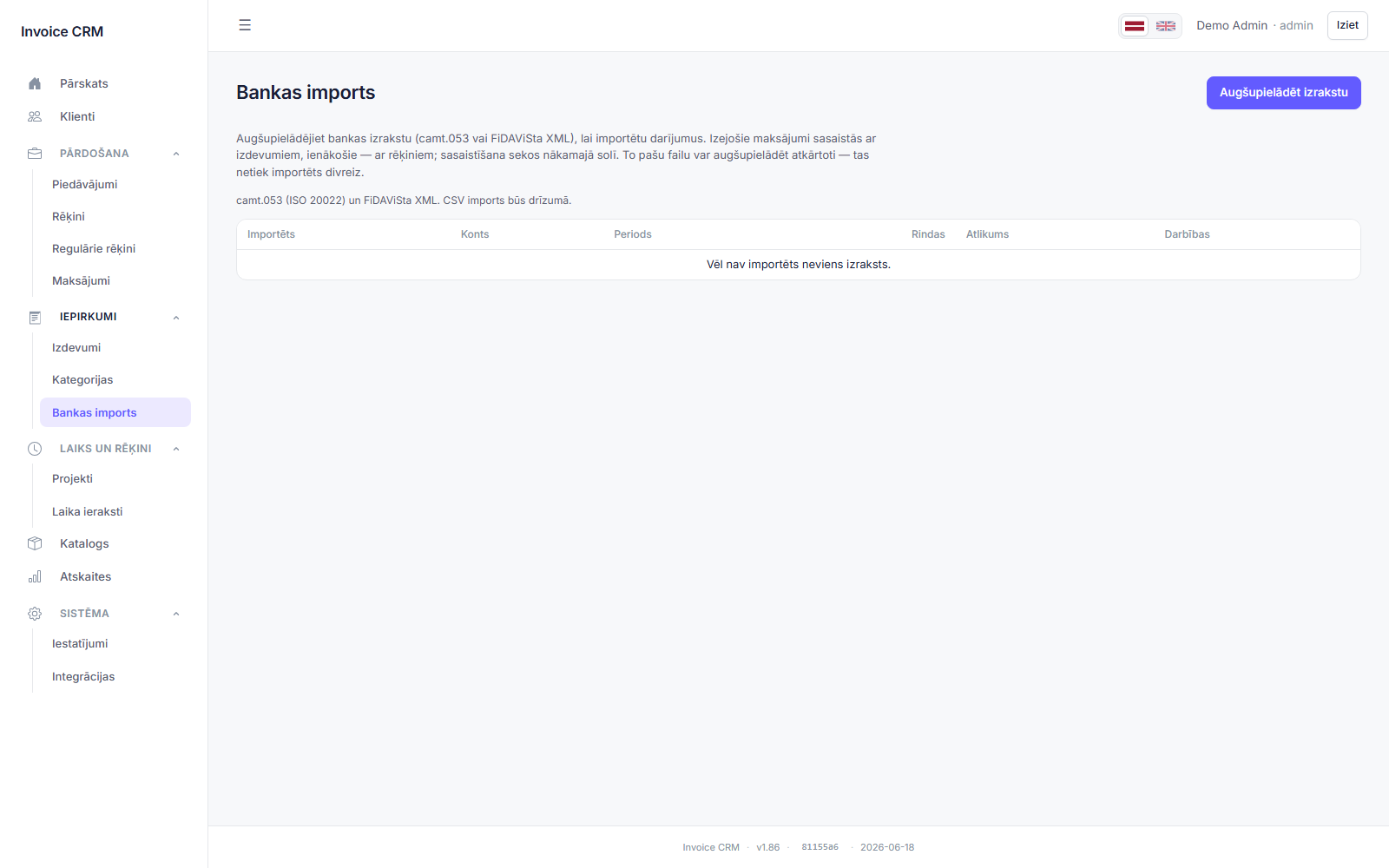Collapse the Laiks un rēķini chevron
1389x868 pixels.
(176, 449)
